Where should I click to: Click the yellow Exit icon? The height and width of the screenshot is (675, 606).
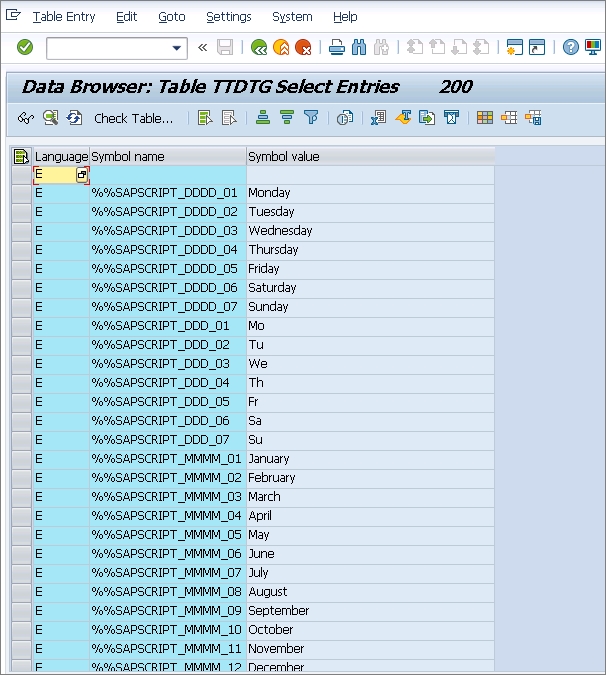pyautogui.click(x=281, y=47)
